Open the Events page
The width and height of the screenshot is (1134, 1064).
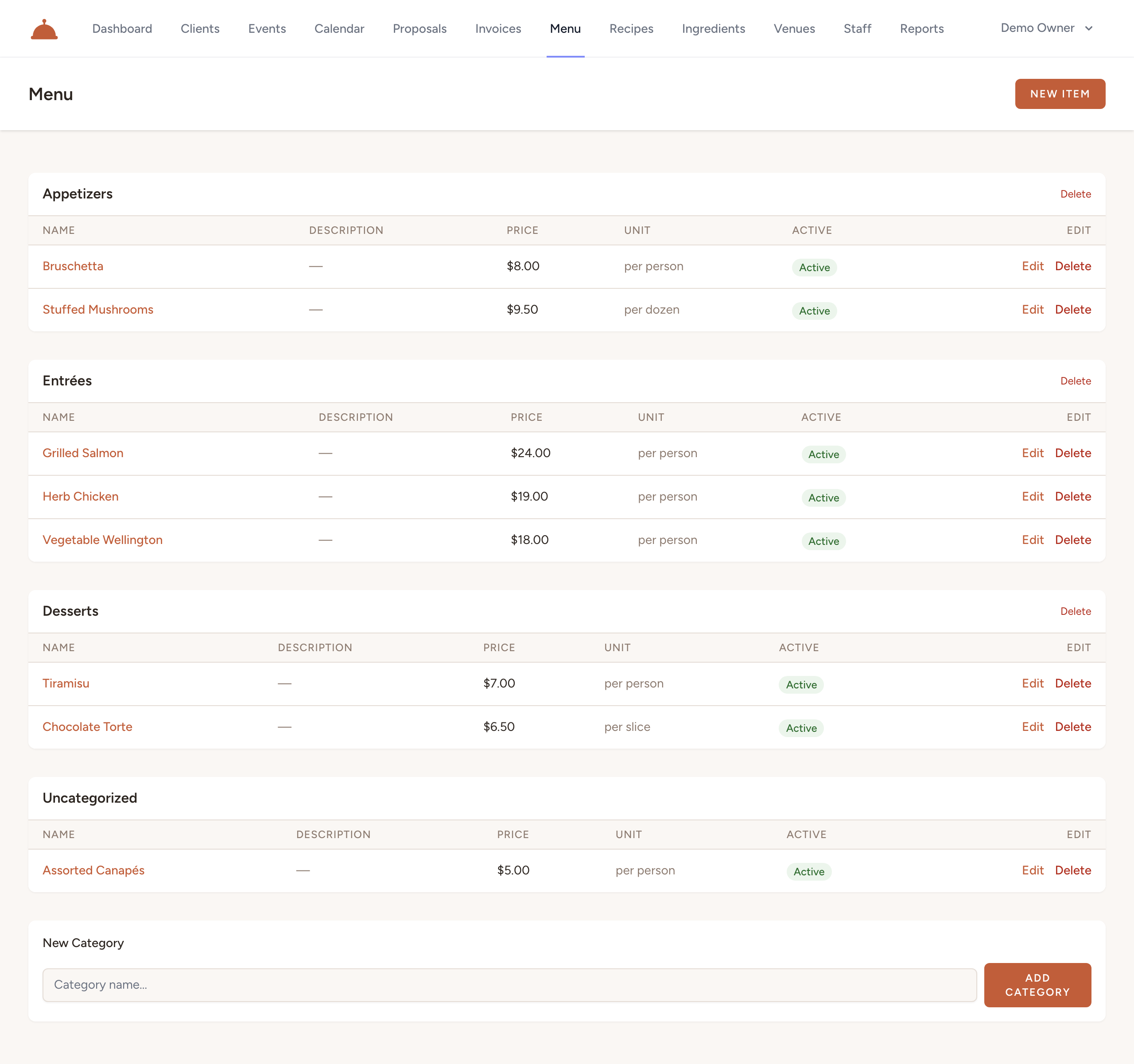267,28
